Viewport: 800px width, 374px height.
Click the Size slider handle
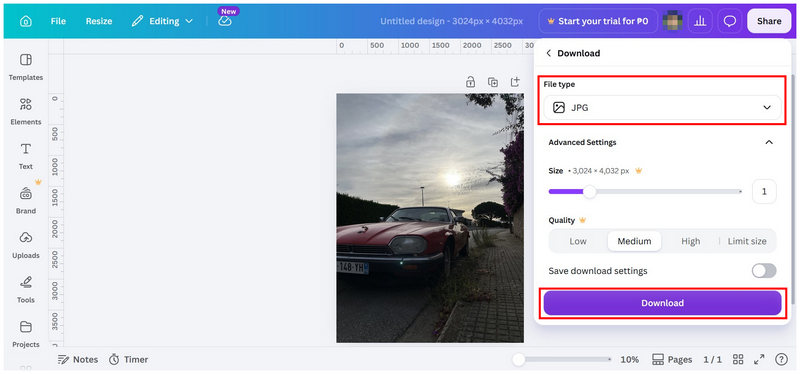pyautogui.click(x=590, y=192)
